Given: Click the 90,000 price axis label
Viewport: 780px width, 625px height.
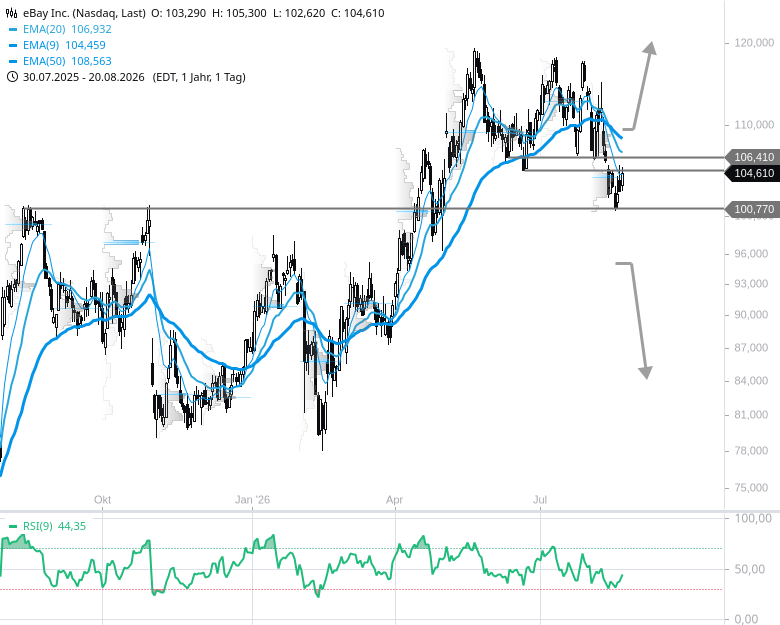Looking at the screenshot, I should tap(751, 315).
